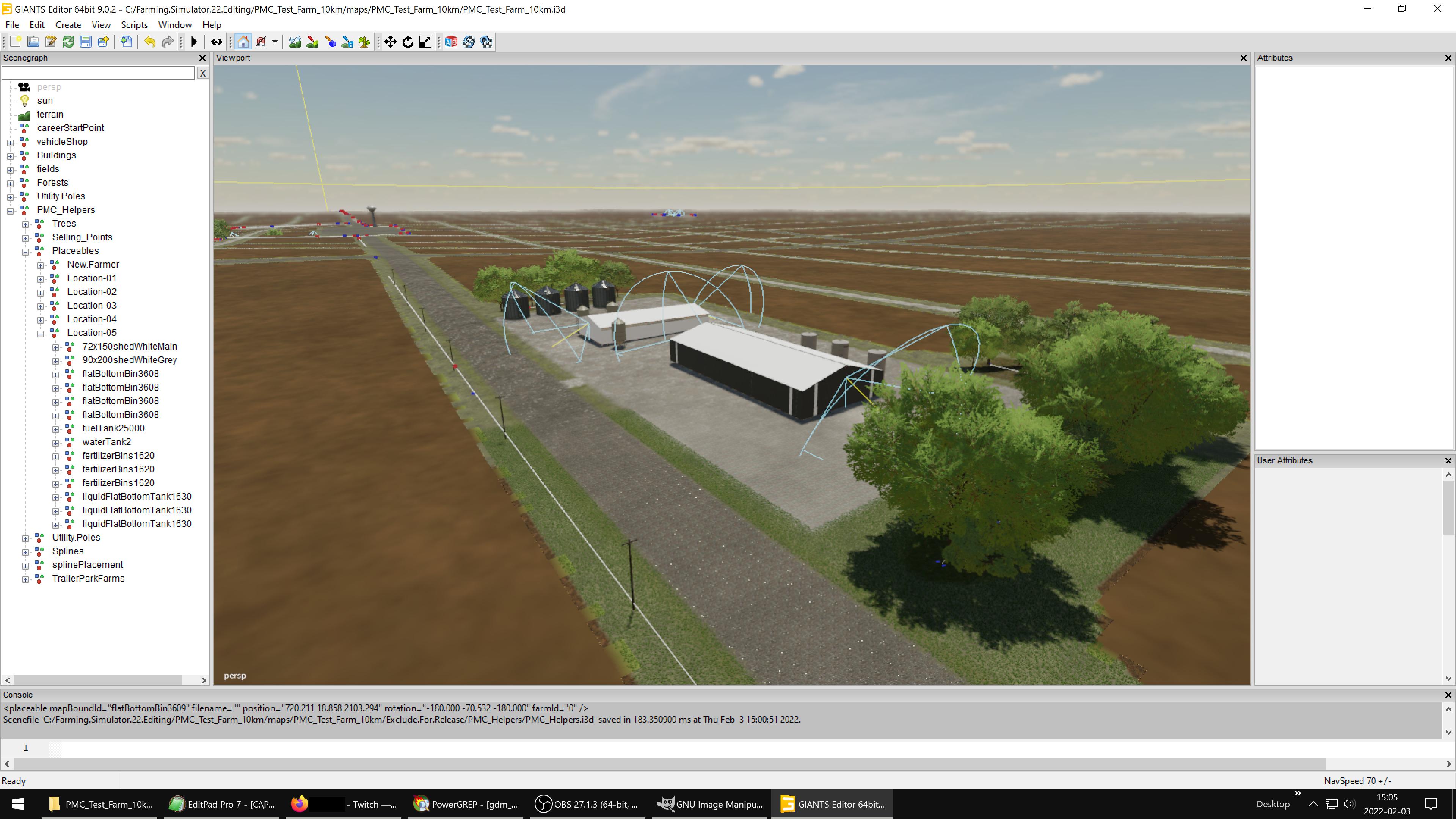Expand the New.Farmer node
This screenshot has width=1456, height=819.
point(41,265)
